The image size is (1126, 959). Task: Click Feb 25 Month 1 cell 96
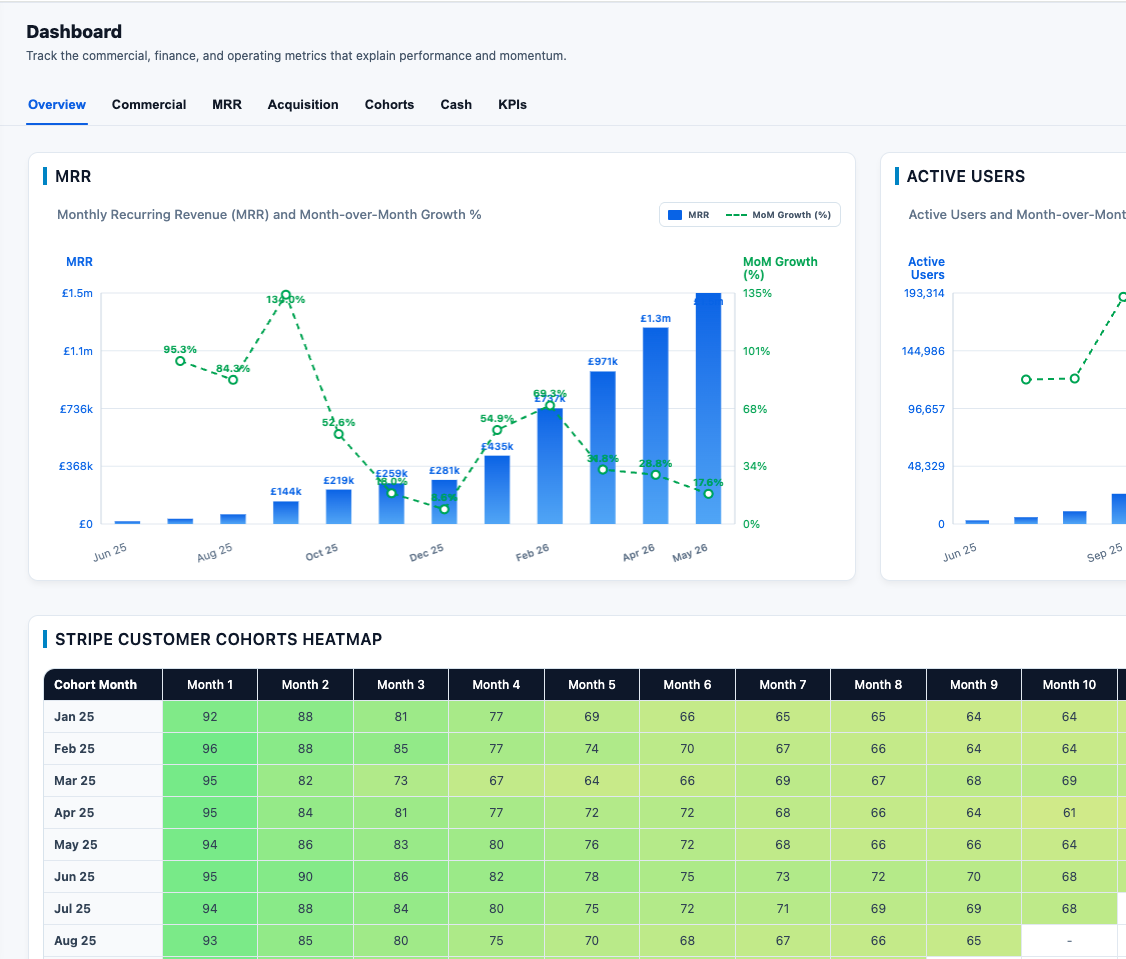pyautogui.click(x=210, y=749)
